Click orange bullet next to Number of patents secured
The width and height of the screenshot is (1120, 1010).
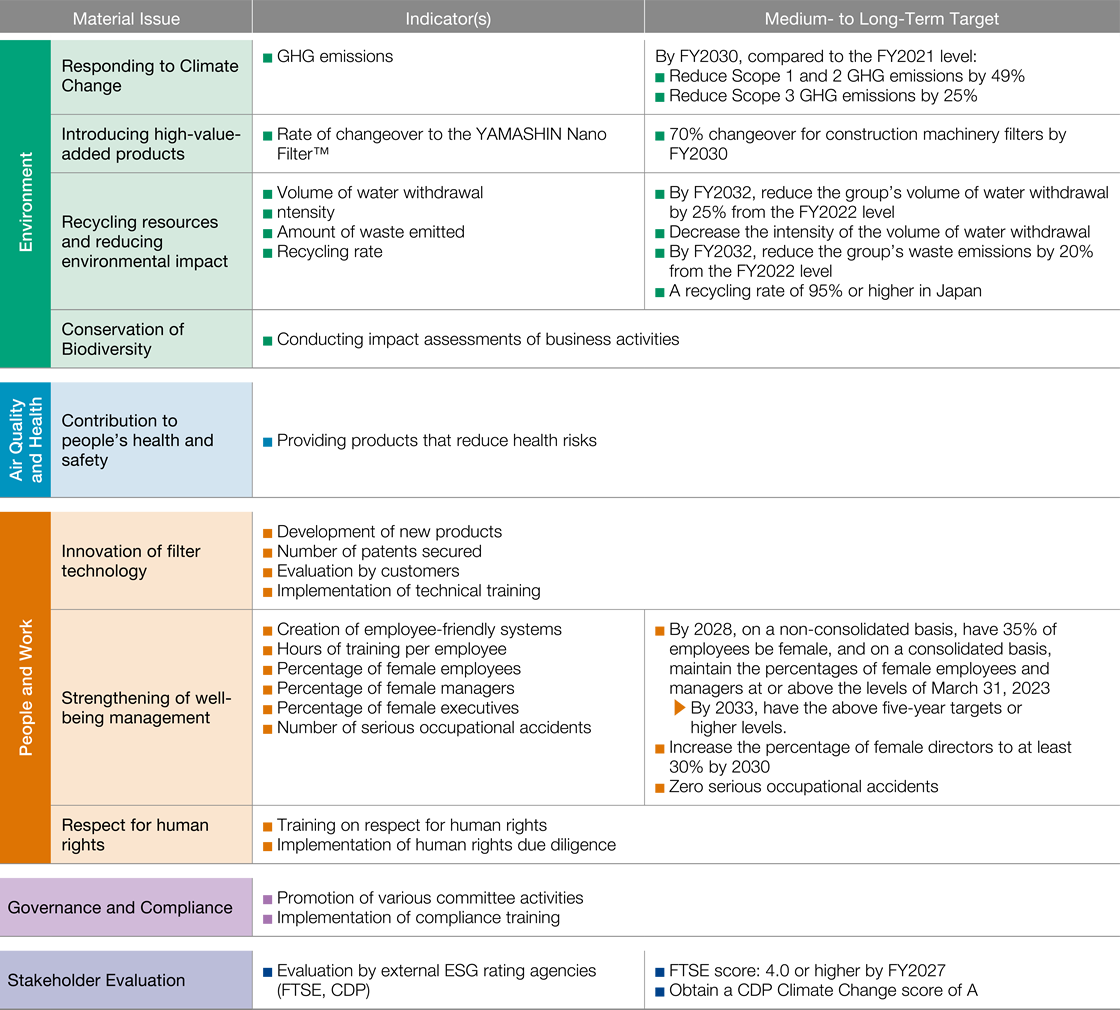[267, 552]
